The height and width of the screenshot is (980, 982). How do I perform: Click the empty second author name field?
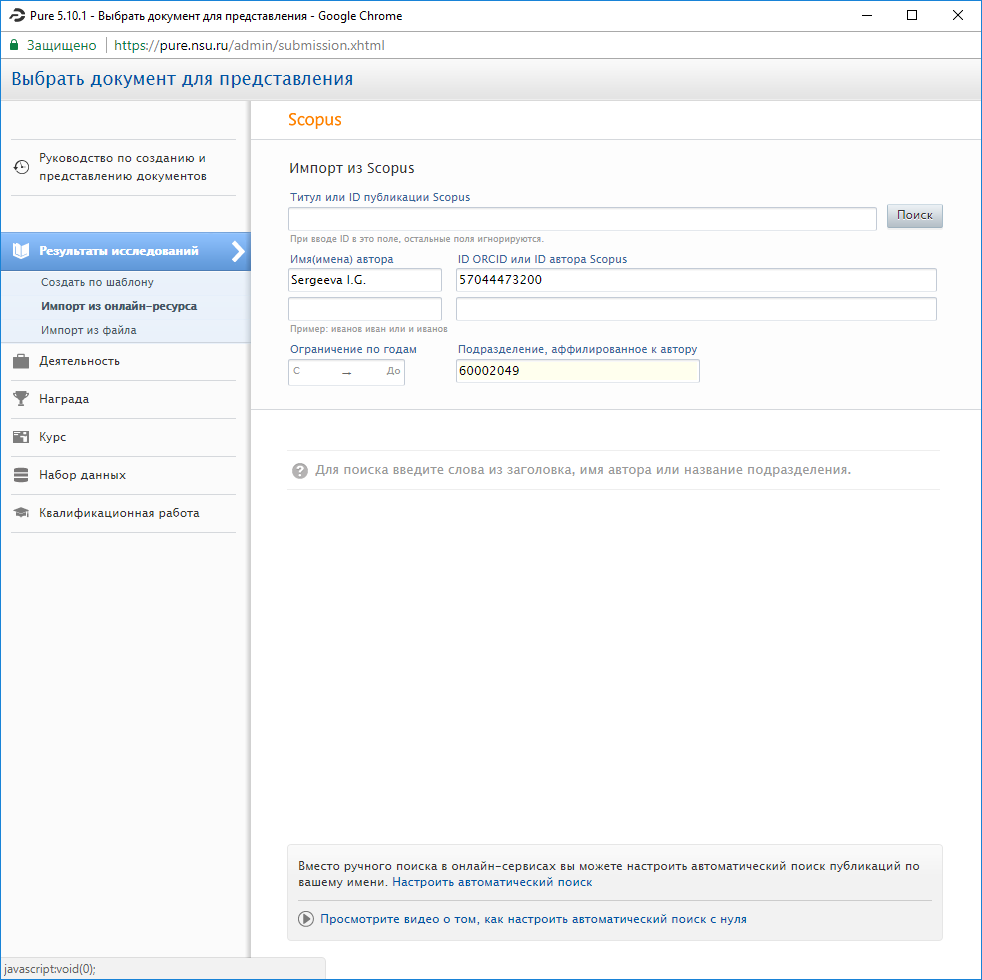coord(364,309)
